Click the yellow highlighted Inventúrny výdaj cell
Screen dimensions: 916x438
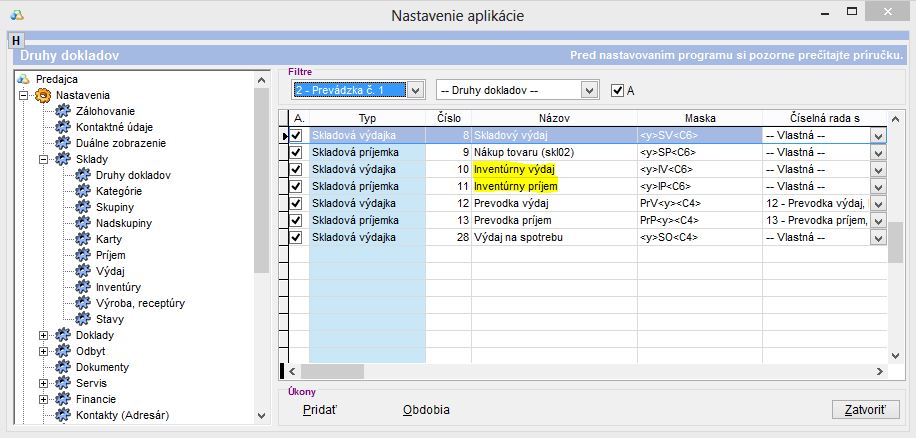tap(513, 170)
